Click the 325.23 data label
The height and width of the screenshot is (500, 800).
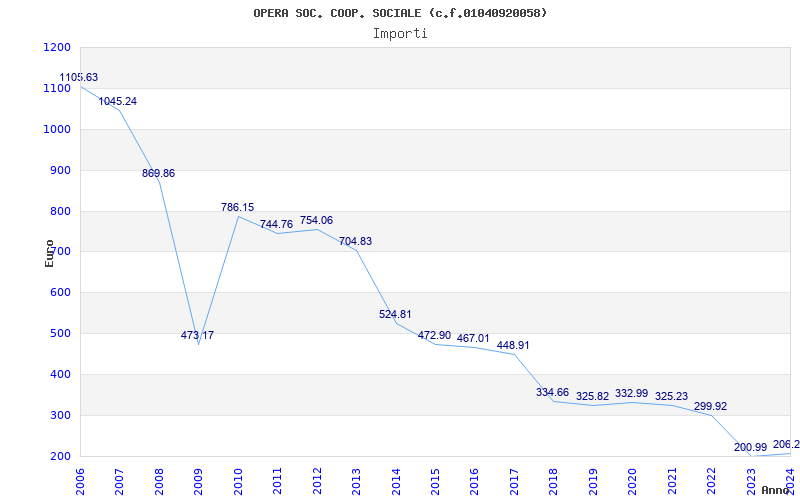[671, 396]
